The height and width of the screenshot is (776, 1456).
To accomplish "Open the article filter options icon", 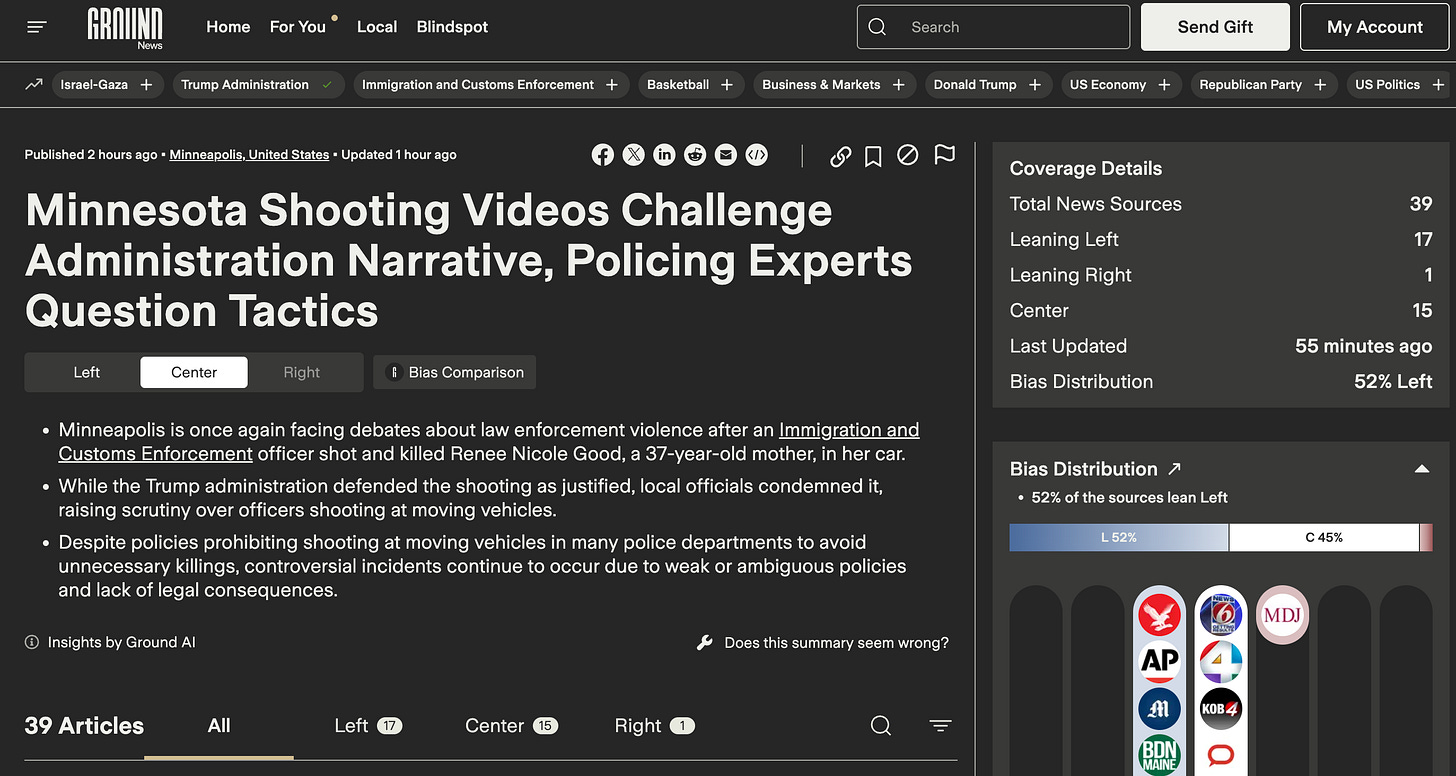I will tap(940, 726).
